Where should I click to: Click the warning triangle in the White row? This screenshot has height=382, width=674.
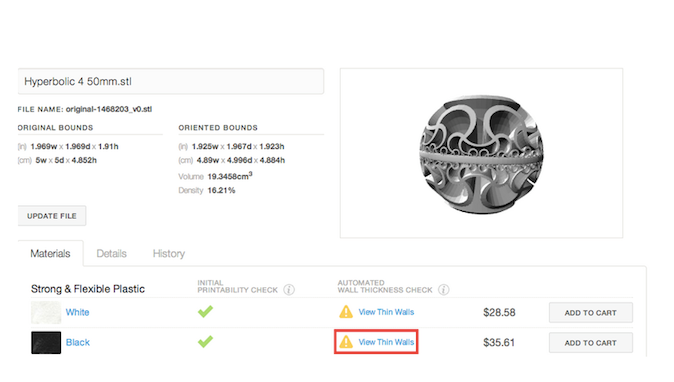click(346, 312)
